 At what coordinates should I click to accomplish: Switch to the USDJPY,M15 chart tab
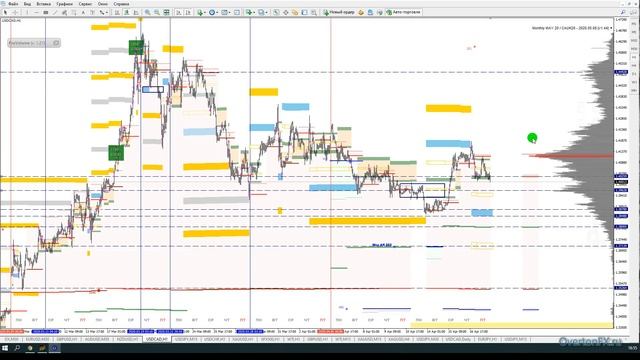pos(186,339)
